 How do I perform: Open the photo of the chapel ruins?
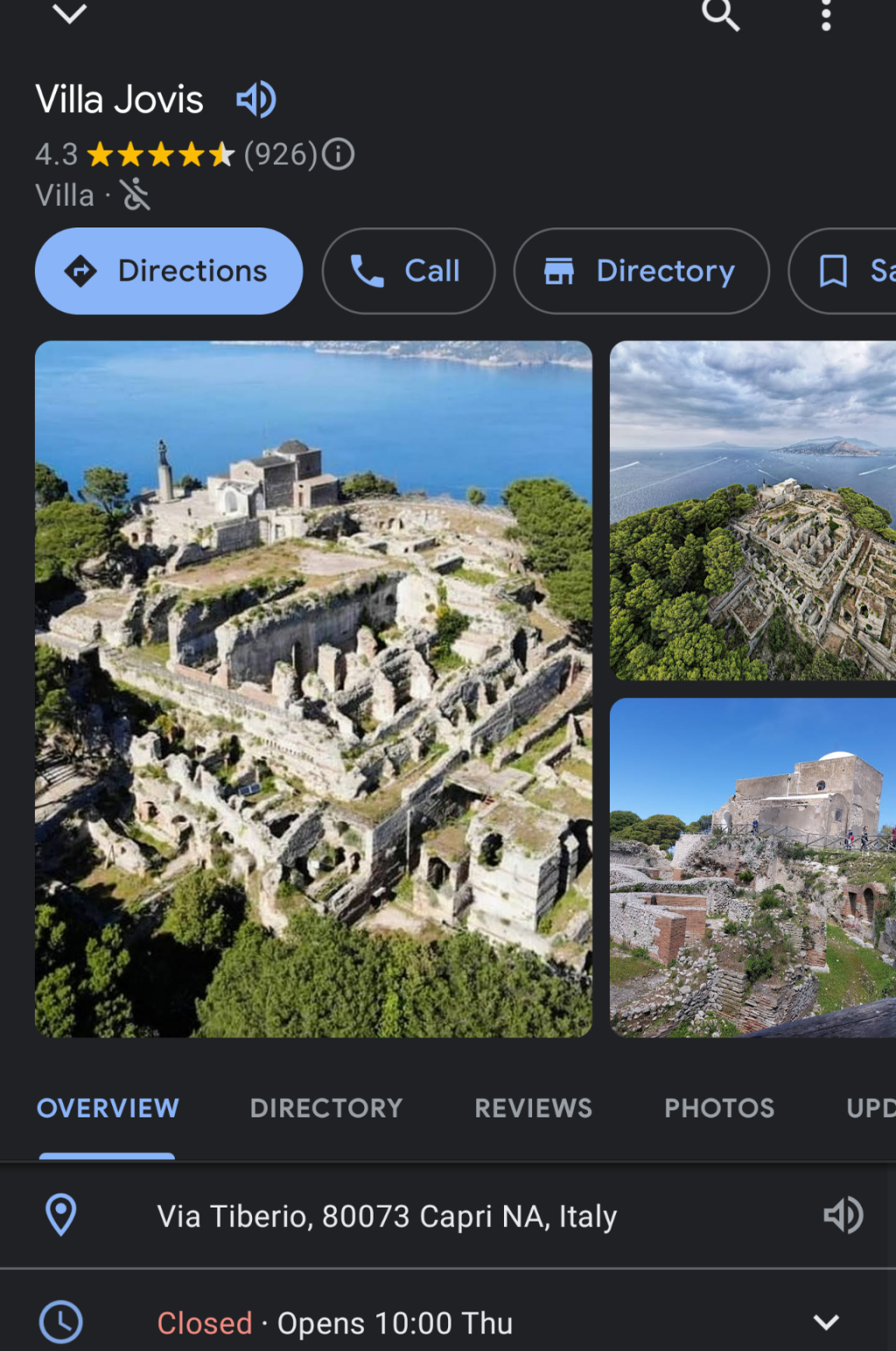pyautogui.click(x=752, y=867)
